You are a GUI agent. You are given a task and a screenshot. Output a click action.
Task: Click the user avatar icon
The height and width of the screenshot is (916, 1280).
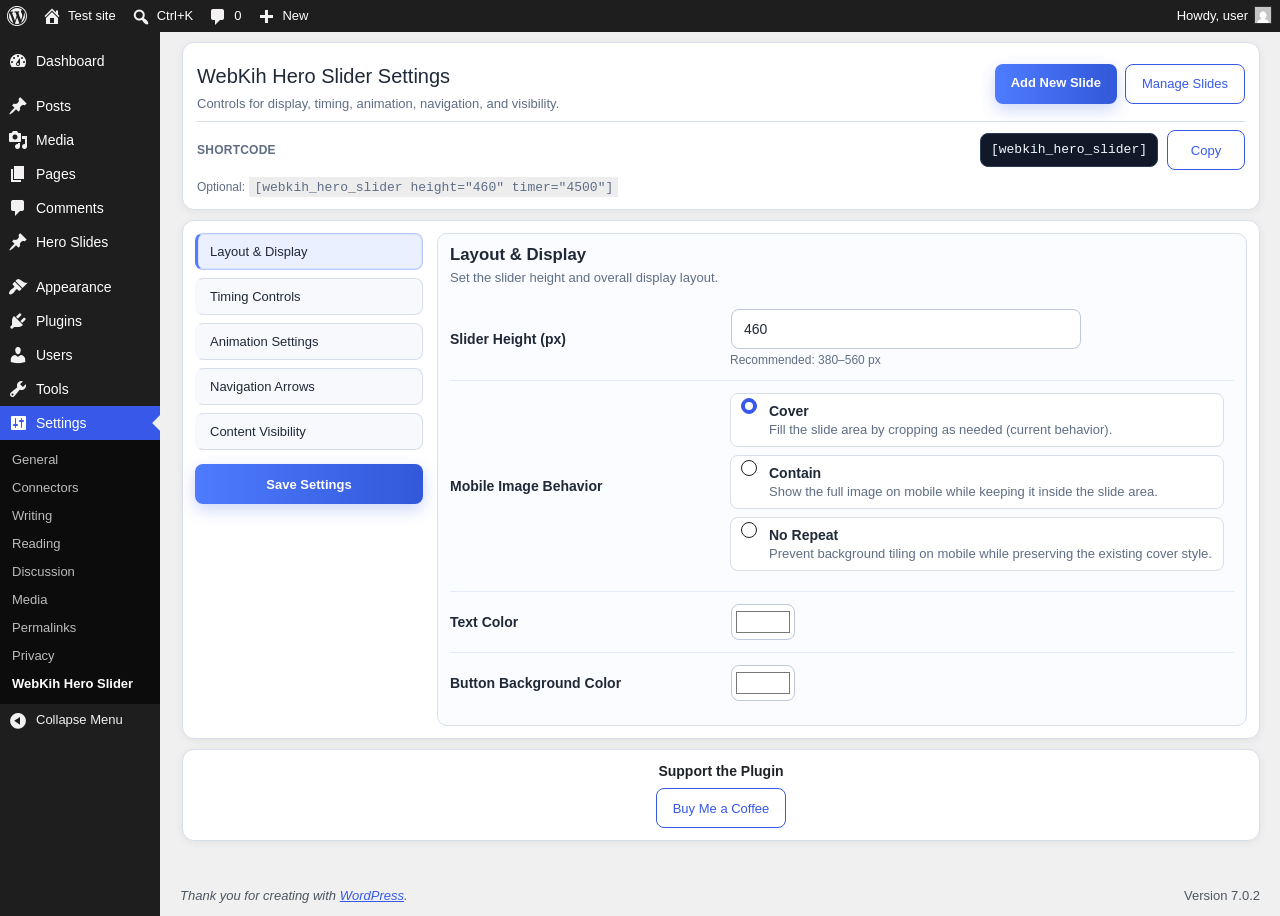(1263, 15)
